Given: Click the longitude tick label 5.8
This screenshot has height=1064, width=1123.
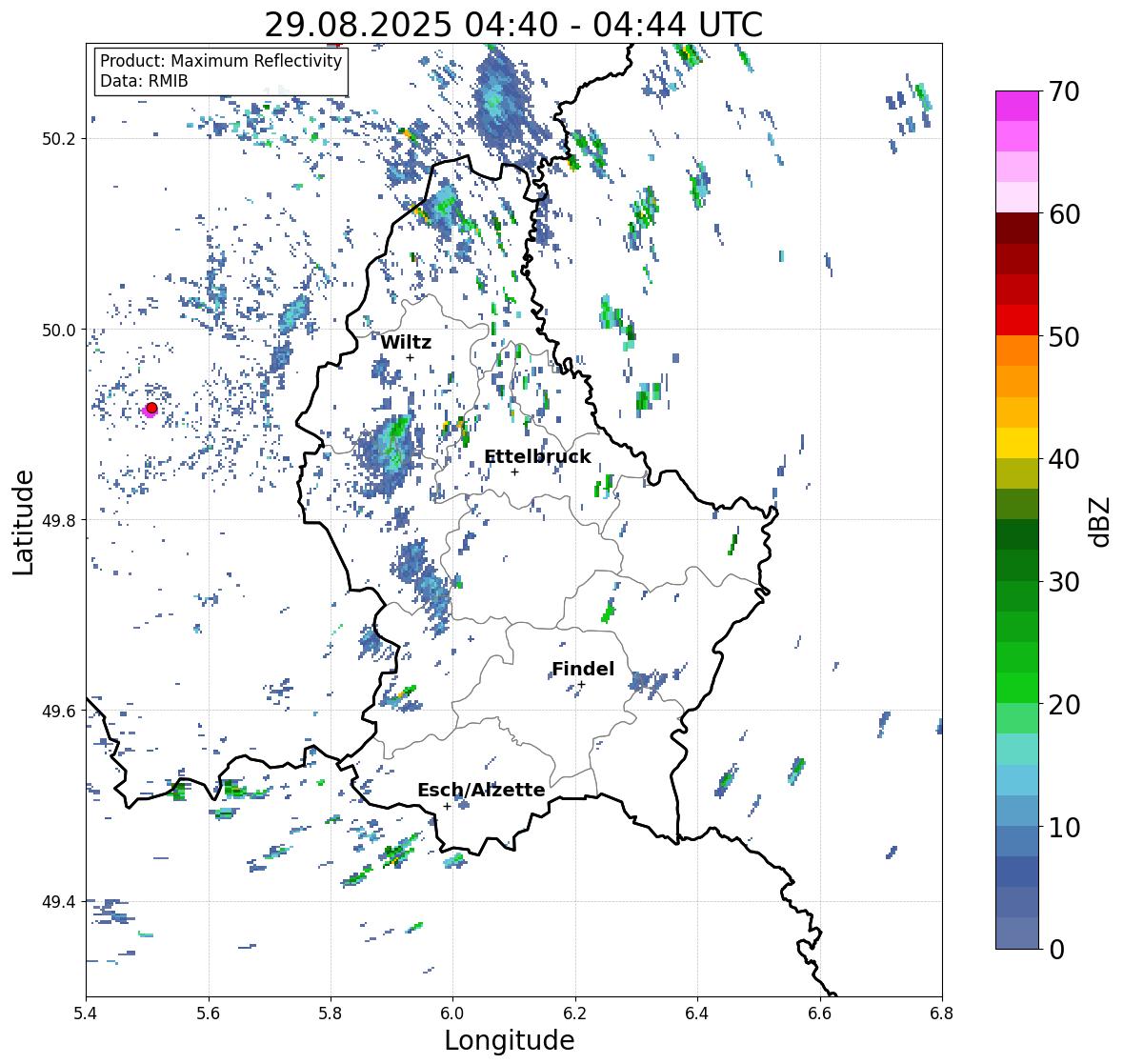Looking at the screenshot, I should [331, 1013].
